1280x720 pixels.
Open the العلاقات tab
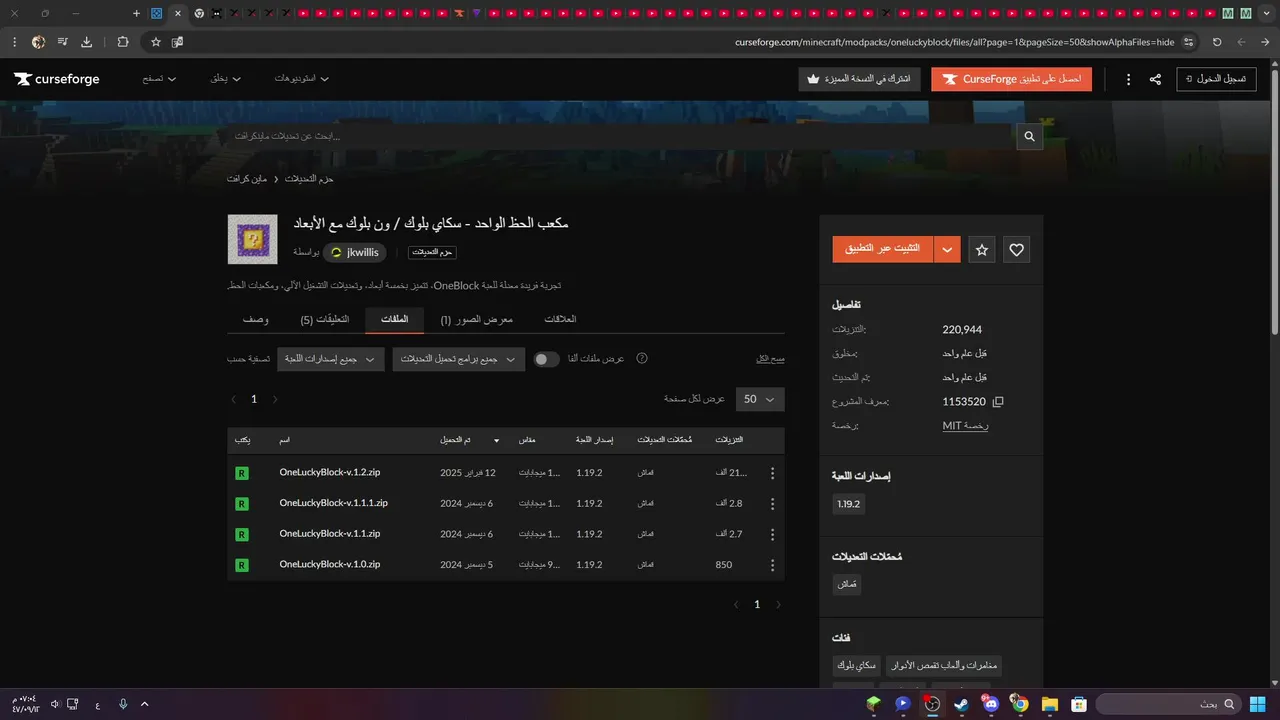pyautogui.click(x=560, y=319)
